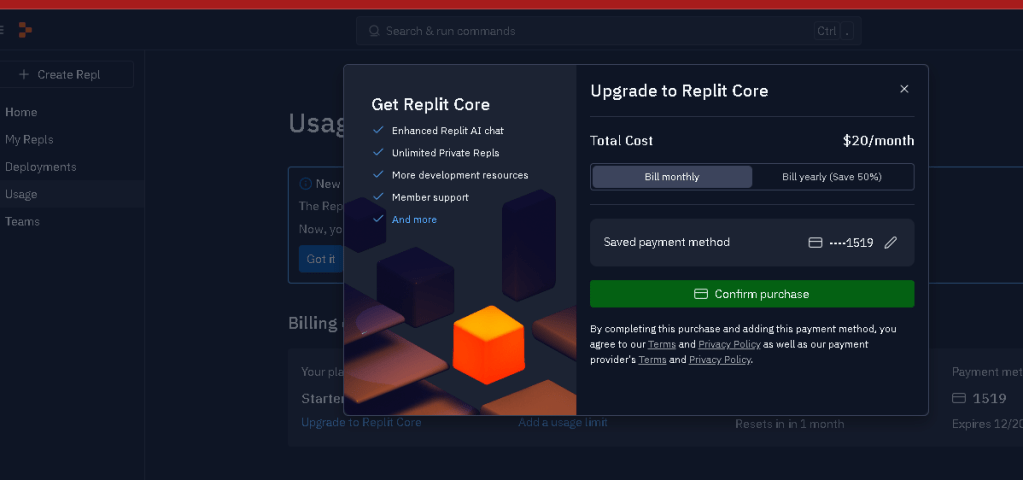This screenshot has height=480, width=1023.
Task: Open Replit Privacy Policy link
Action: 729,344
